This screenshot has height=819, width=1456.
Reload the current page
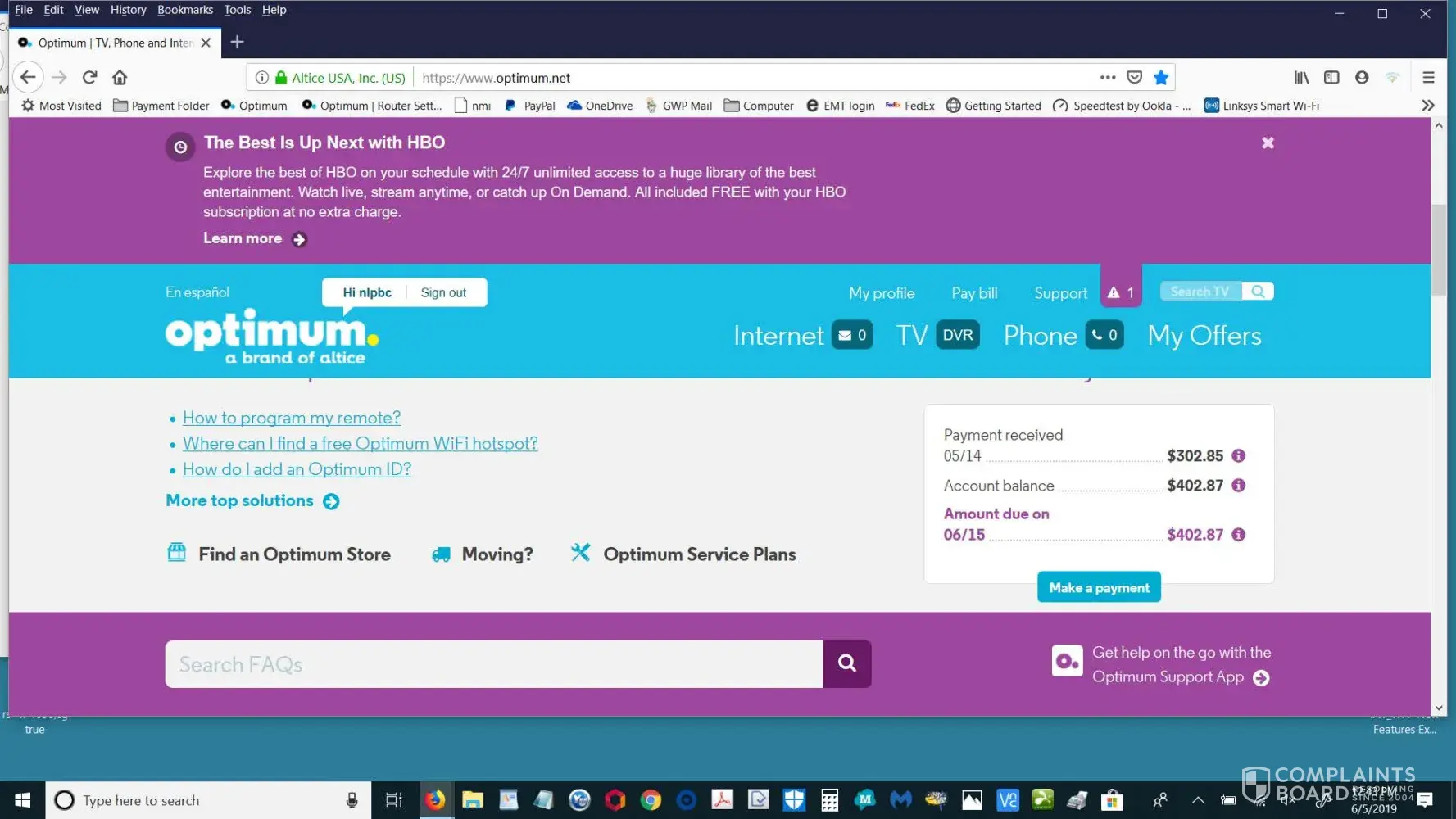89,78
